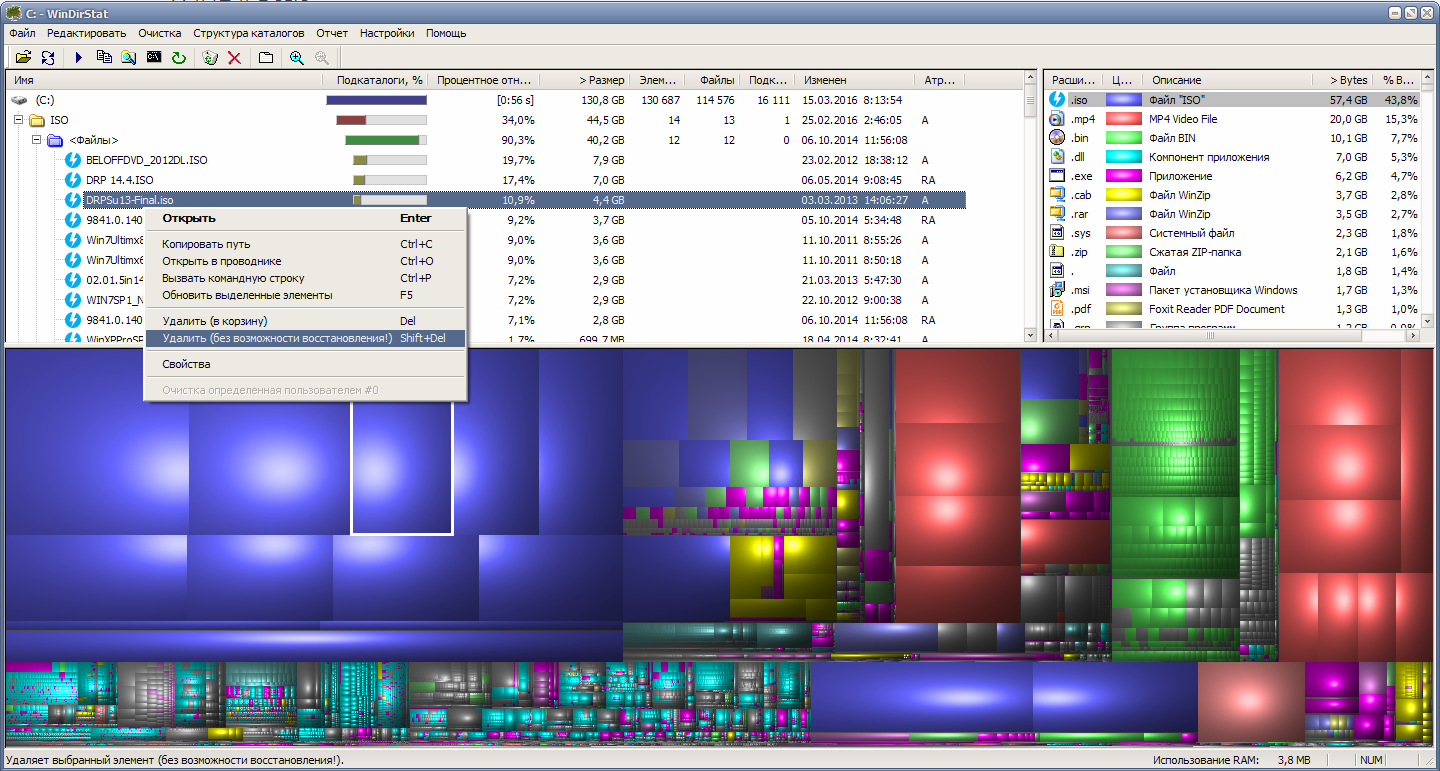Sort by the '> Размер' column header
The height and width of the screenshot is (771, 1440).
pyautogui.click(x=600, y=80)
